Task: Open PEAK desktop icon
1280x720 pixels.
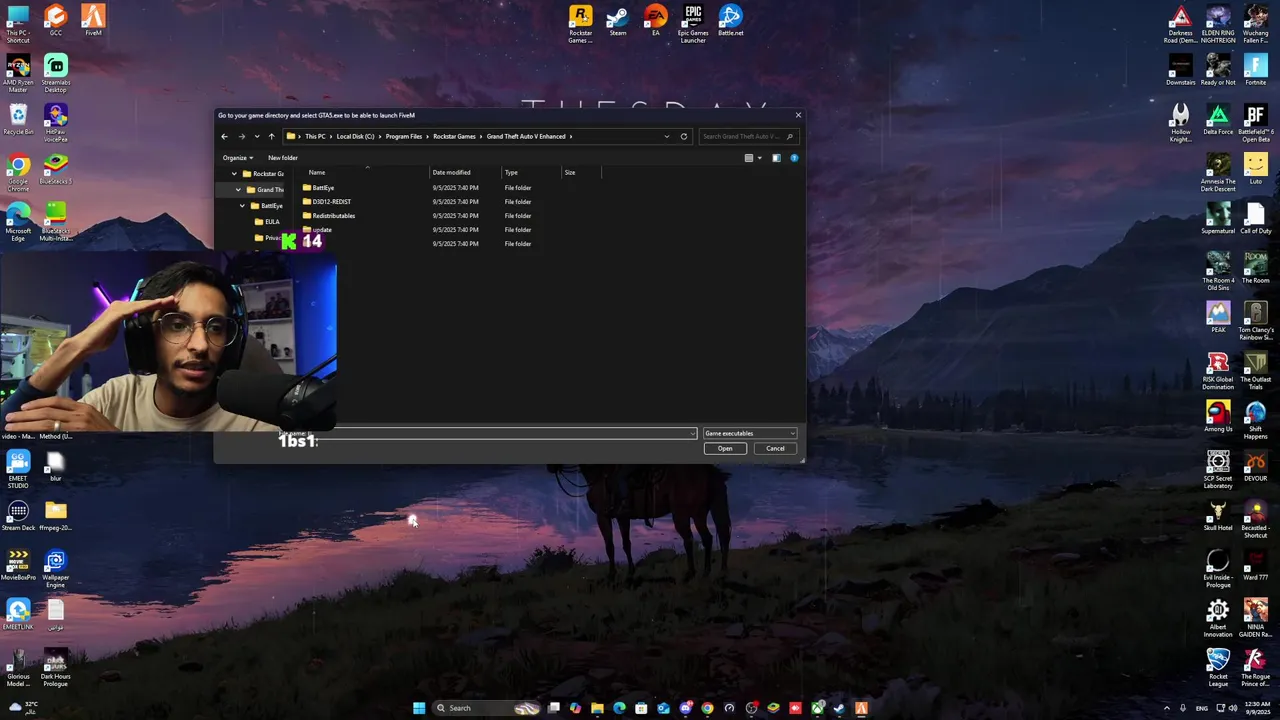Action: coord(1218,318)
